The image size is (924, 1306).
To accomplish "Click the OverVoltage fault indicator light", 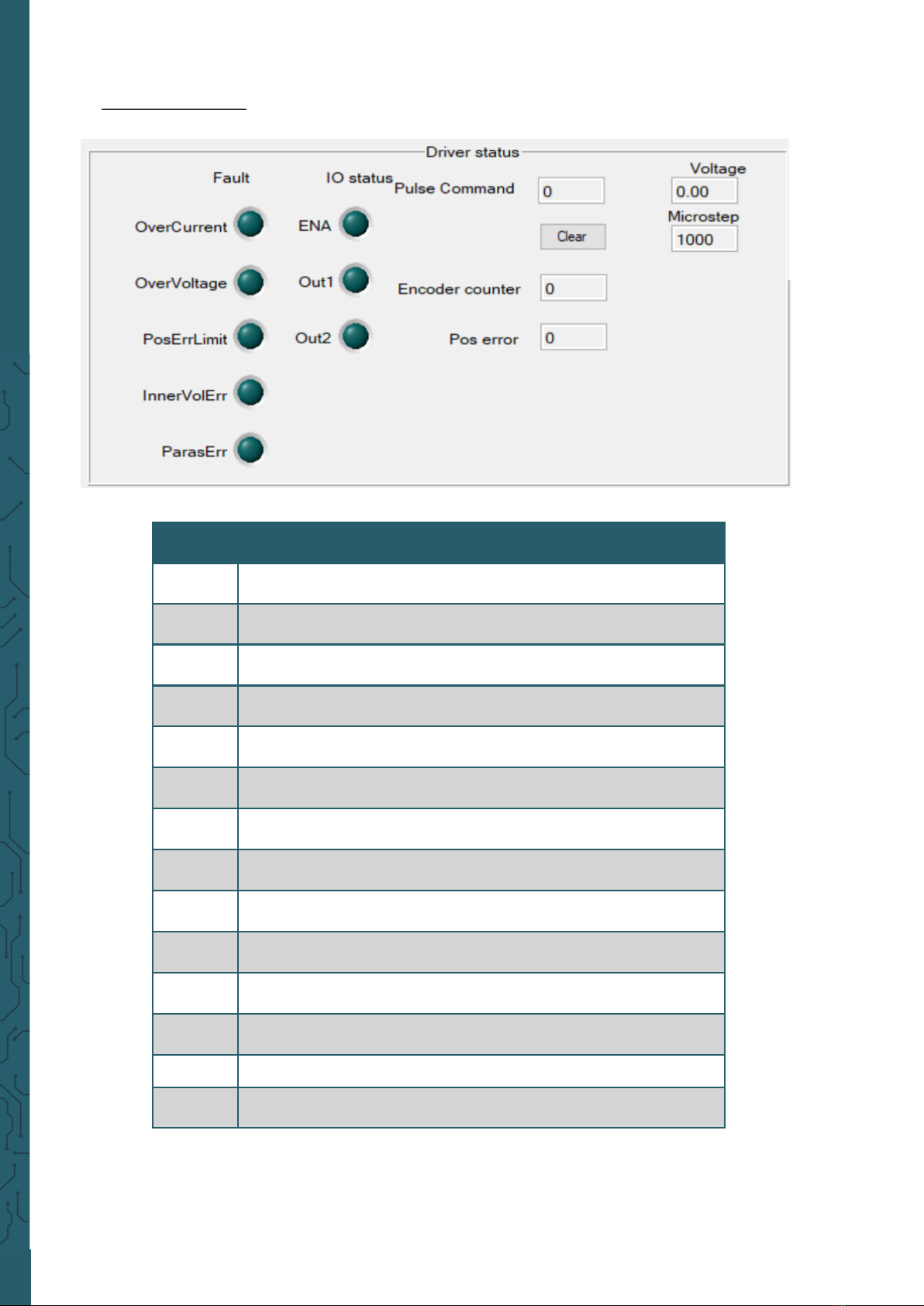I will [x=250, y=281].
